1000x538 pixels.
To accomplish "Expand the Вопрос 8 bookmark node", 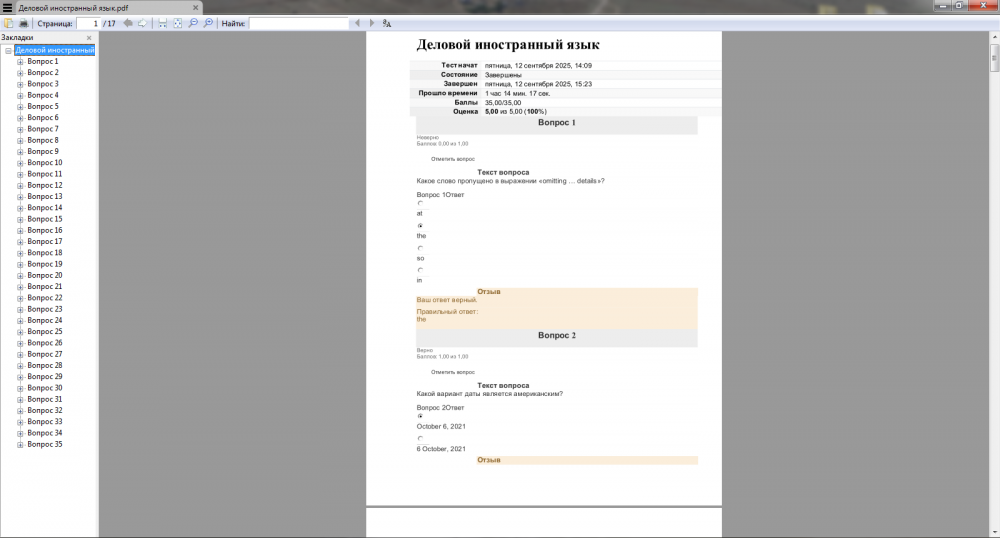I will [20, 141].
